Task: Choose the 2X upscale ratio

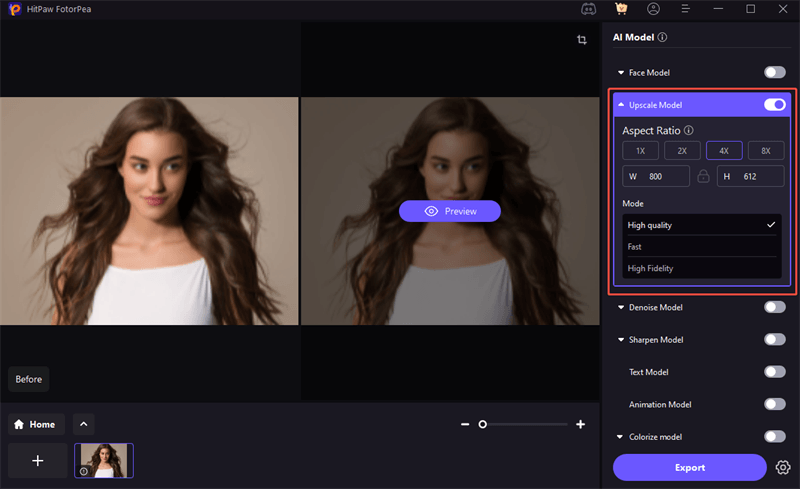Action: (x=682, y=151)
